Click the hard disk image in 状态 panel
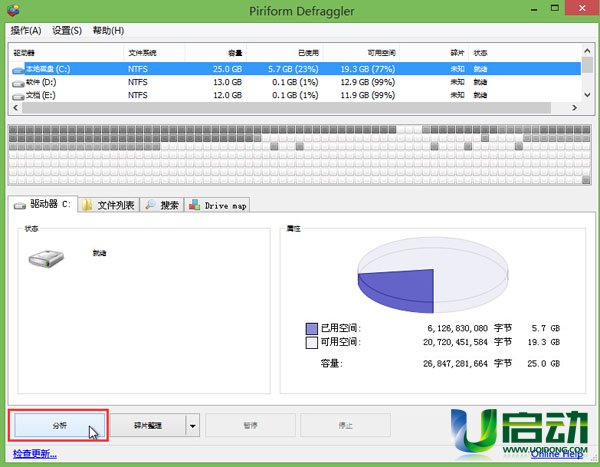Image resolution: width=600 pixels, height=467 pixels. 46,259
